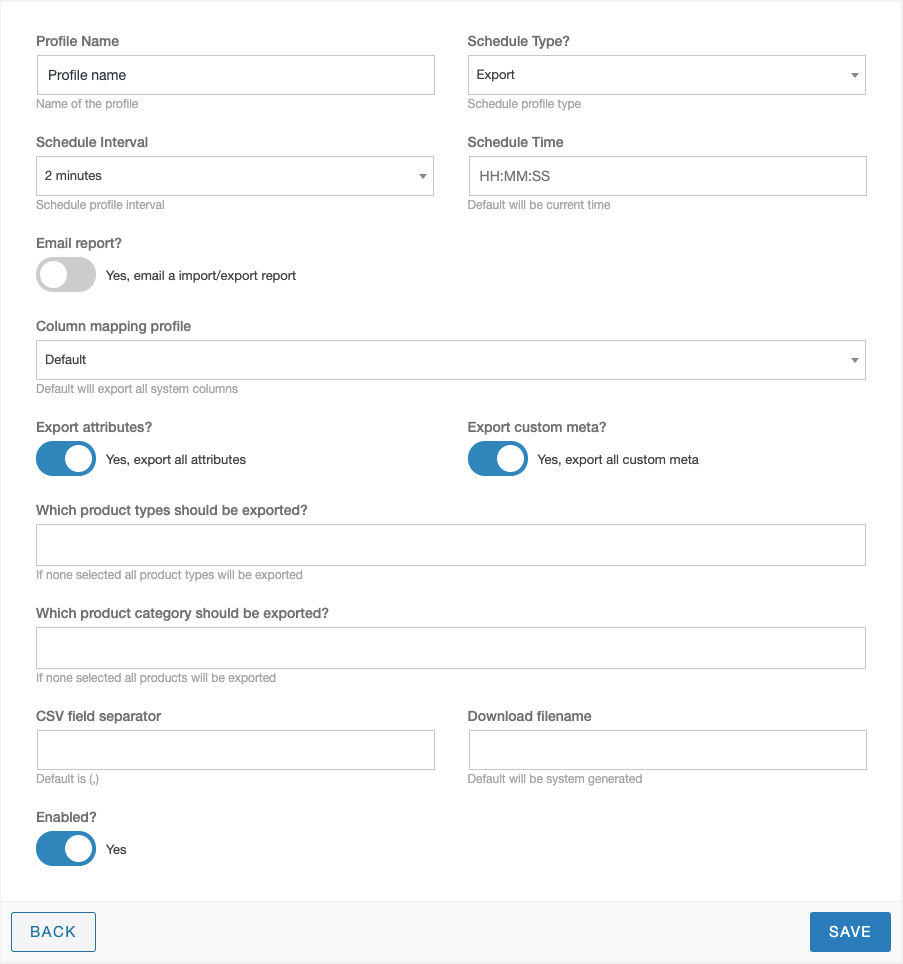Viewport: 903px width, 964px height.
Task: Disable the Export custom meta toggle
Action: [x=497, y=459]
